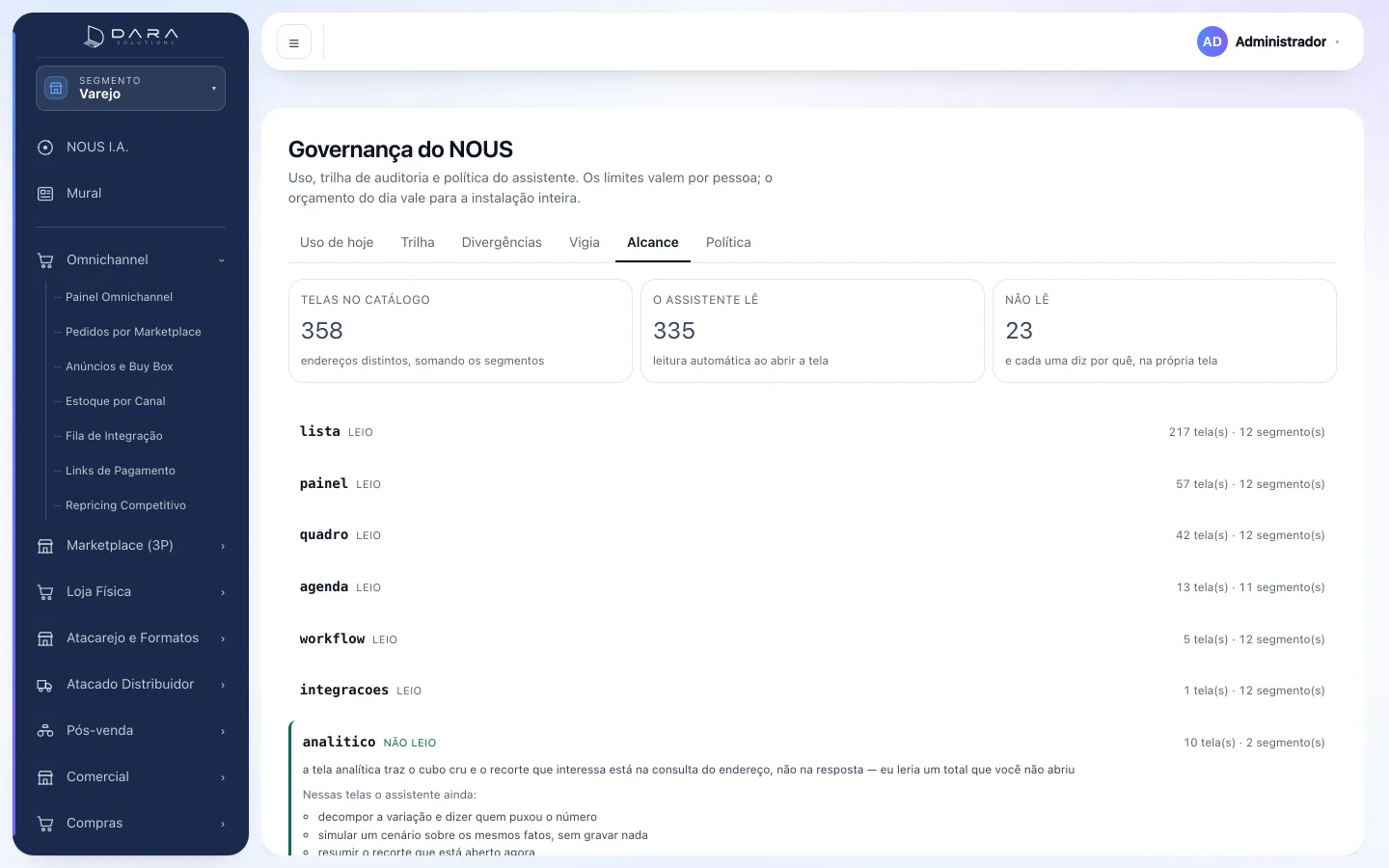The height and width of the screenshot is (868, 1389).
Task: Click the hamburger menu toggle button
Action: [x=294, y=42]
